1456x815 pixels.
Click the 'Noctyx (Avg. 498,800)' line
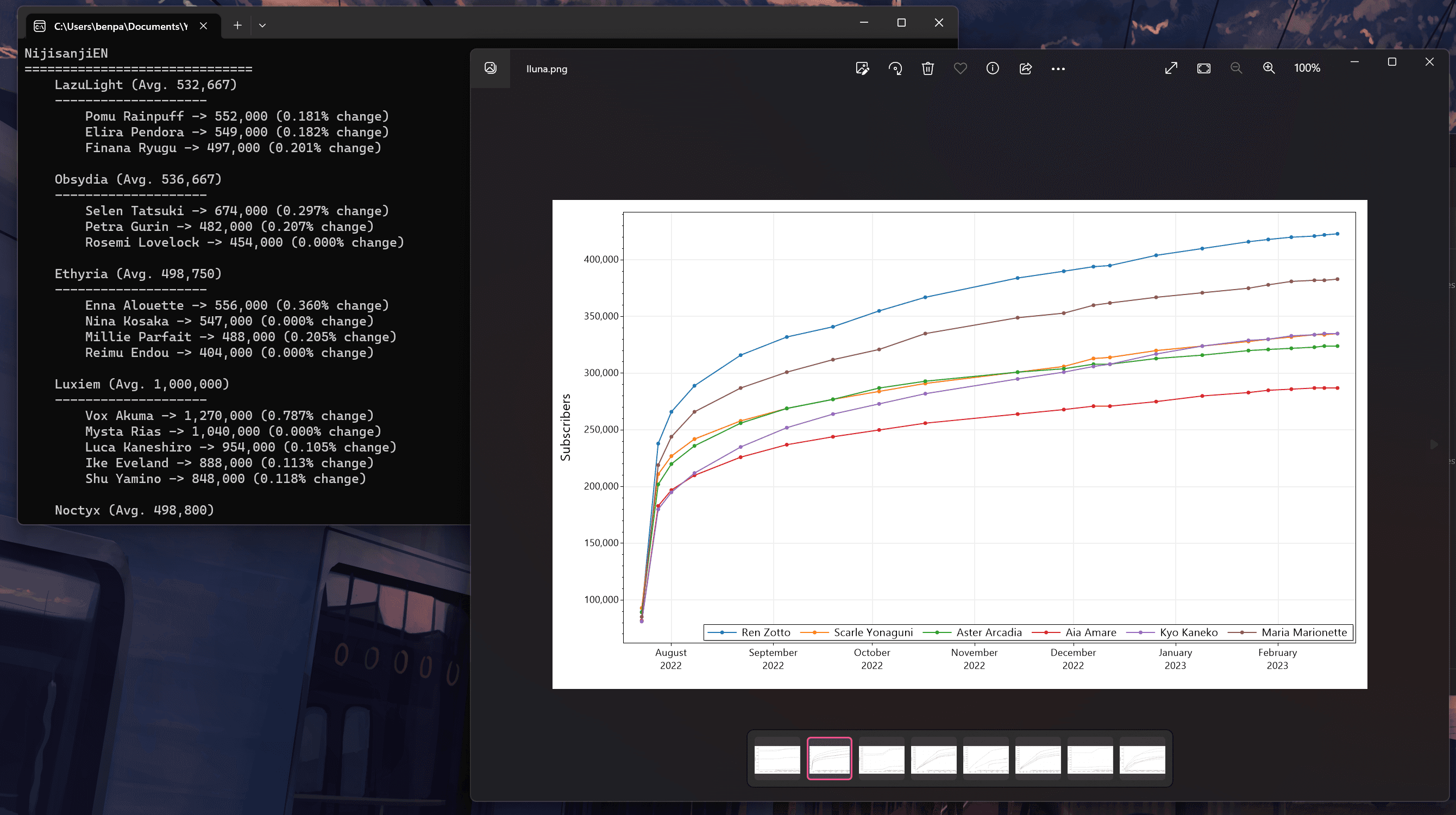tap(134, 510)
